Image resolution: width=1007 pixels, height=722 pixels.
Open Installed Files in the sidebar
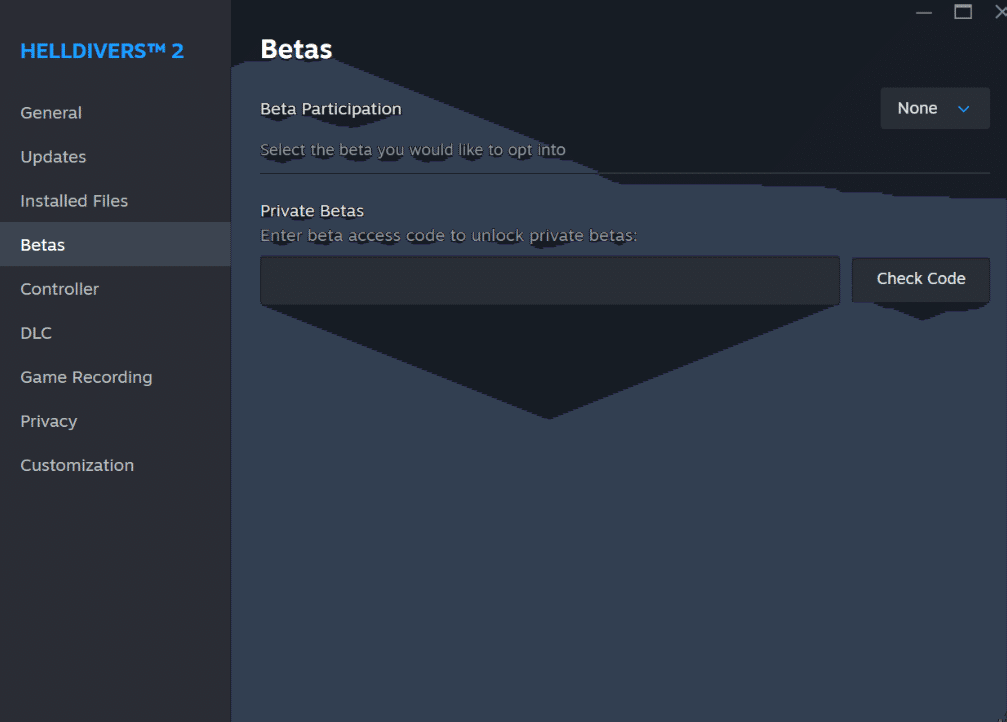[x=115, y=200]
